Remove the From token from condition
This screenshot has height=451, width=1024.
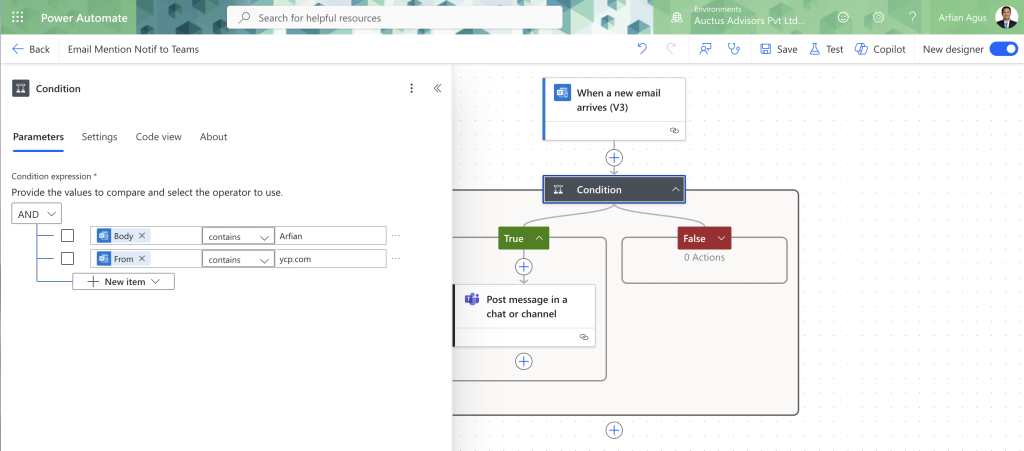[142, 258]
